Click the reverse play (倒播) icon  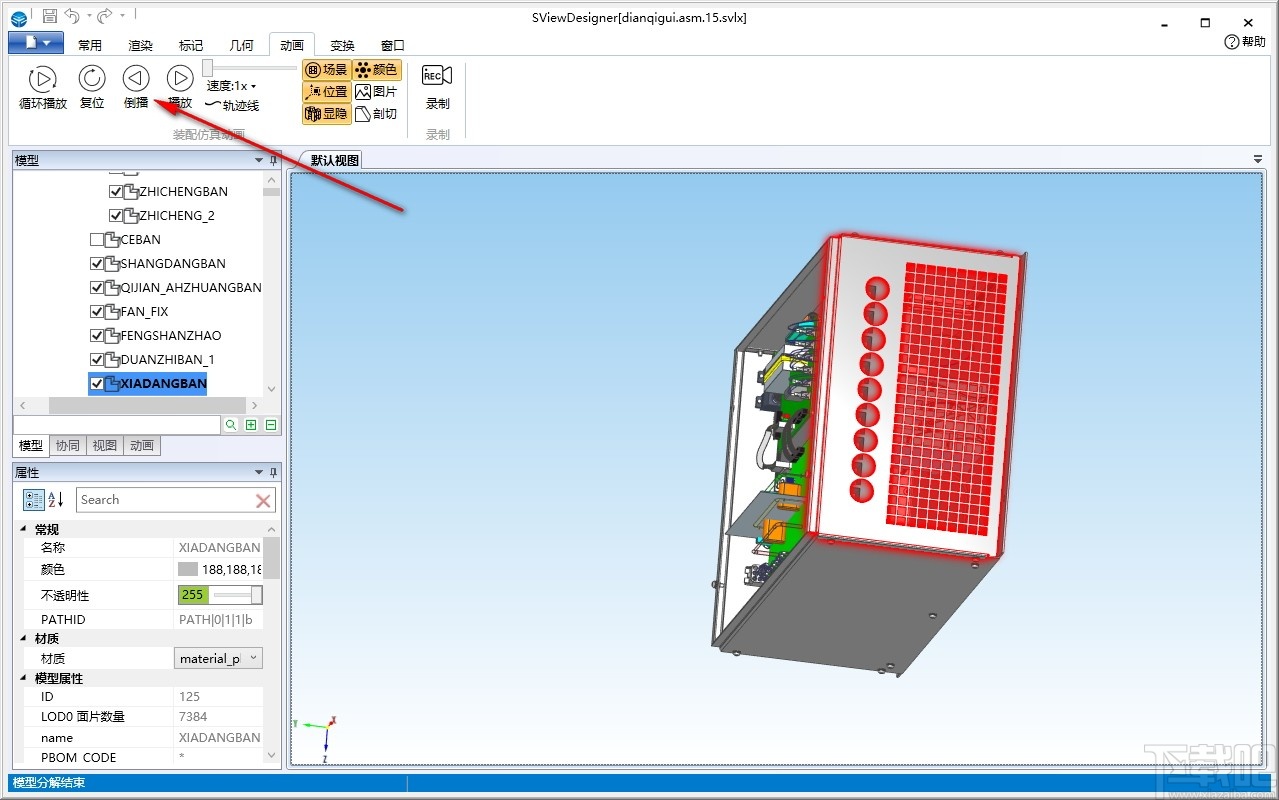tap(136, 79)
